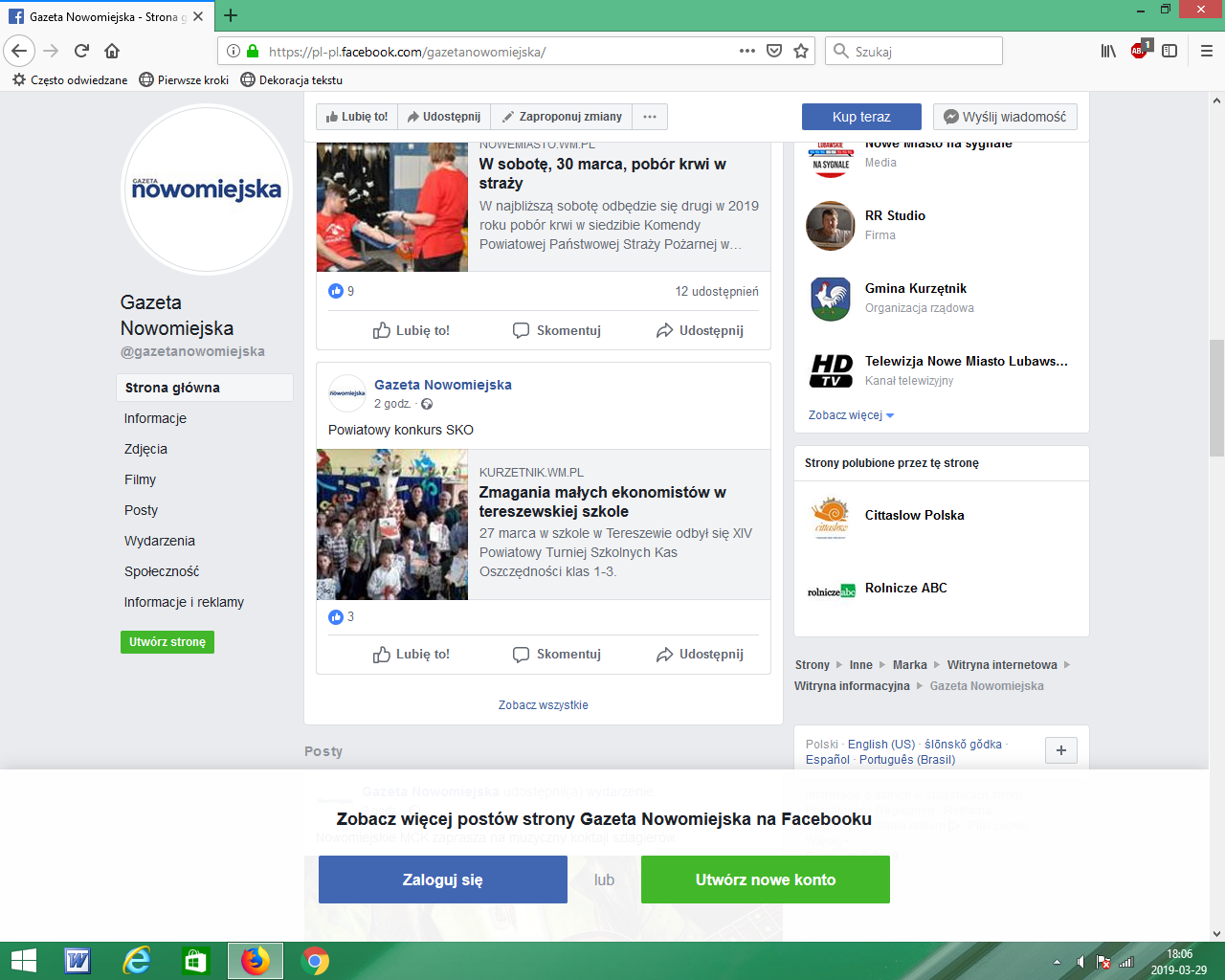Click Wyślij wiadomość button
Image resolution: width=1225 pixels, height=980 pixels.
click(x=1005, y=117)
